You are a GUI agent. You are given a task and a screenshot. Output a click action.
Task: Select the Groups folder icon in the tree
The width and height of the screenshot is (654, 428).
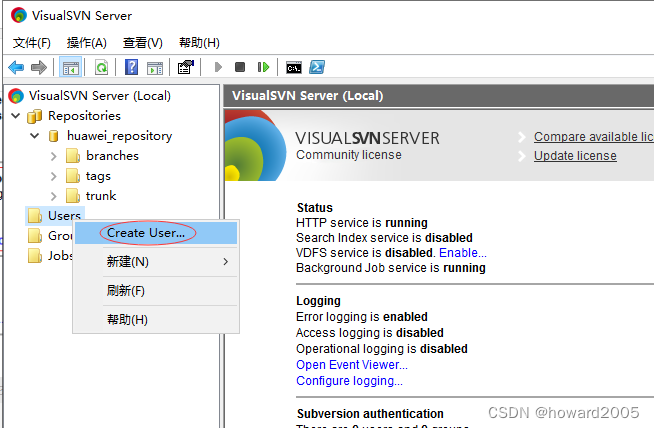coord(35,236)
